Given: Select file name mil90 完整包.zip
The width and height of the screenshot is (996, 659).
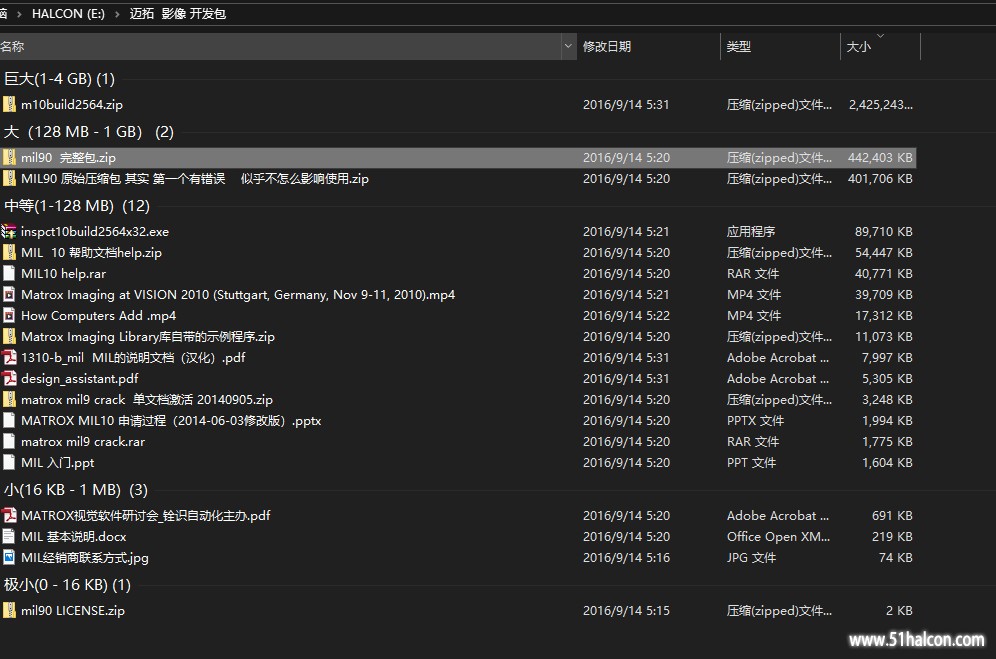Looking at the screenshot, I should [x=69, y=158].
